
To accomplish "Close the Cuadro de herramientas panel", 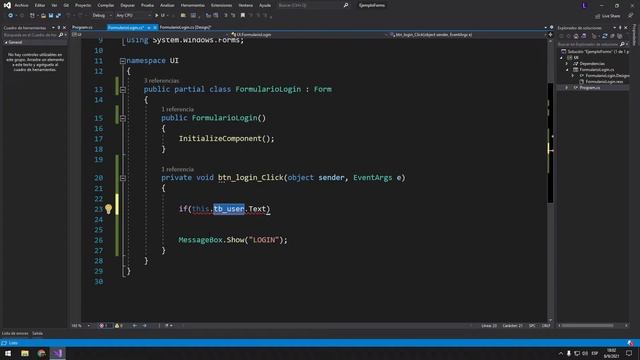I will click(x=64, y=28).
